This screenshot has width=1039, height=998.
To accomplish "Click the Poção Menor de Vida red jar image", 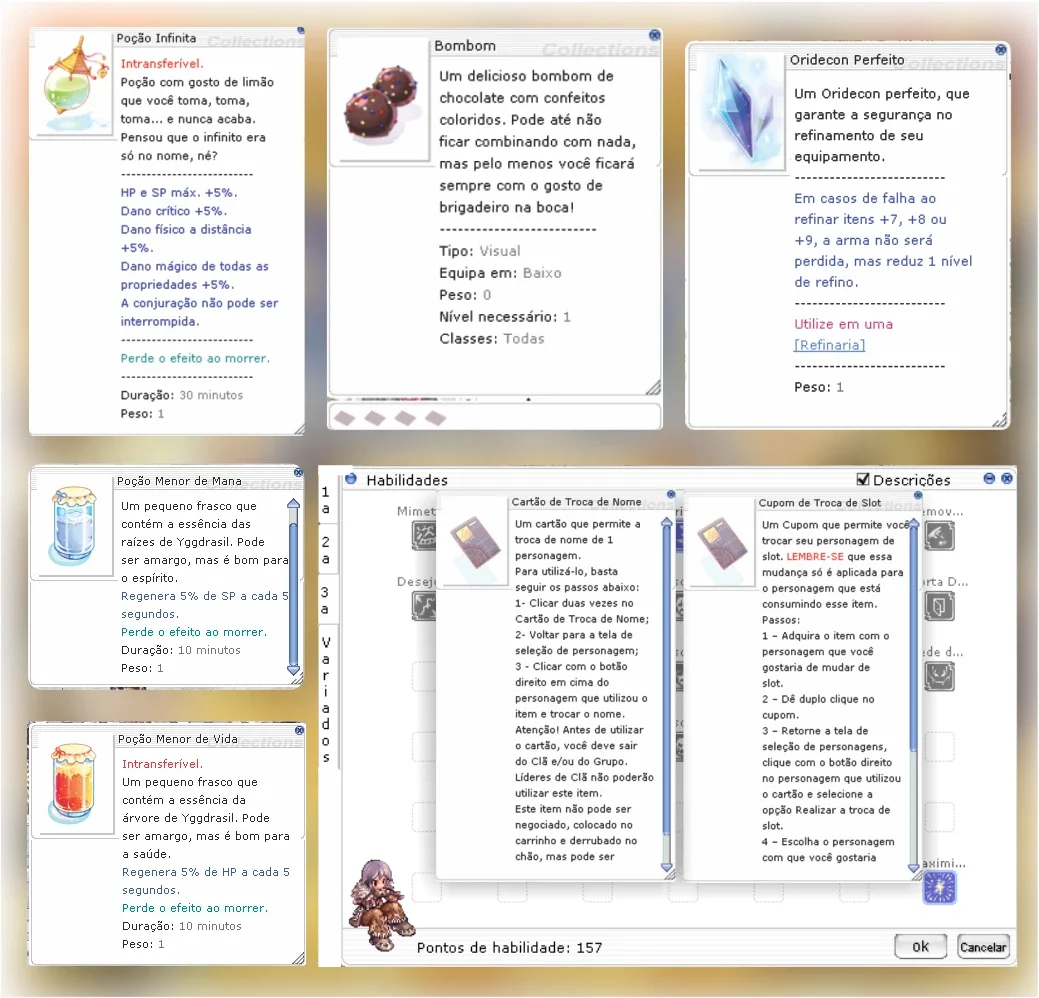I will coord(74,783).
